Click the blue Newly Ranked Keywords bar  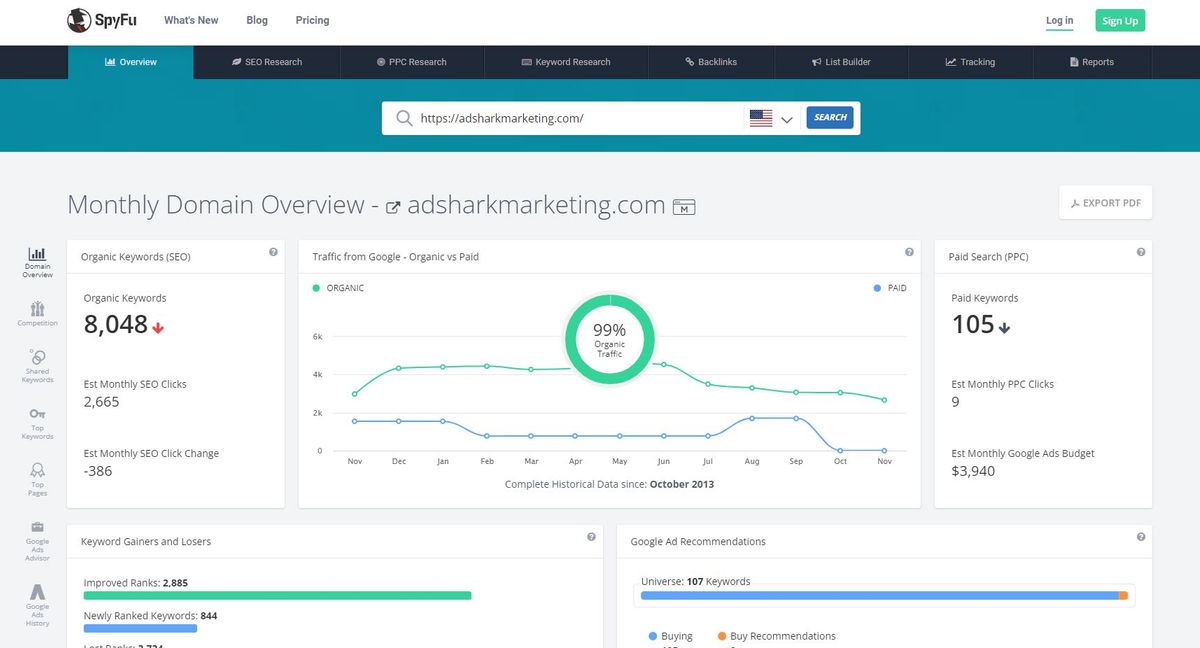[x=140, y=629]
